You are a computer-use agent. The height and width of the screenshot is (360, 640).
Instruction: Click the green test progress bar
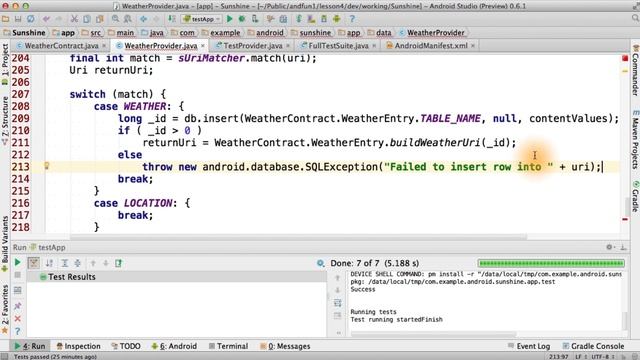tap(551, 263)
